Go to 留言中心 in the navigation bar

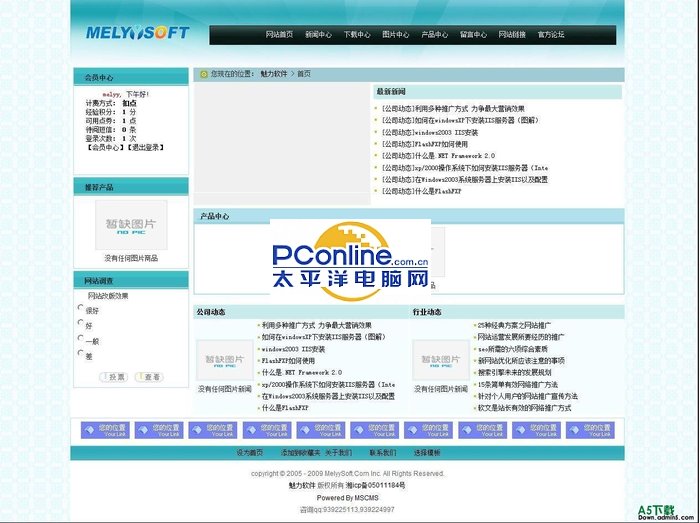[x=473, y=34]
